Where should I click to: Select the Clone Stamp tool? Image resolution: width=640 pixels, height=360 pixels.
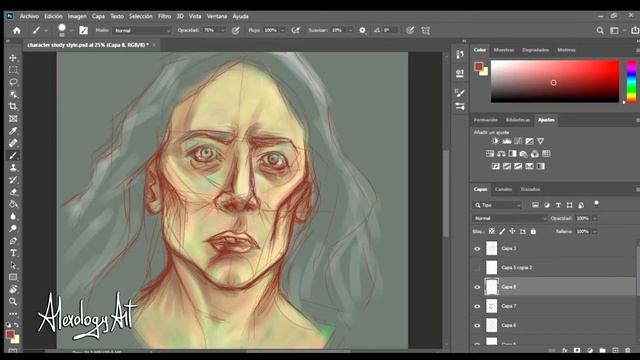[13, 167]
